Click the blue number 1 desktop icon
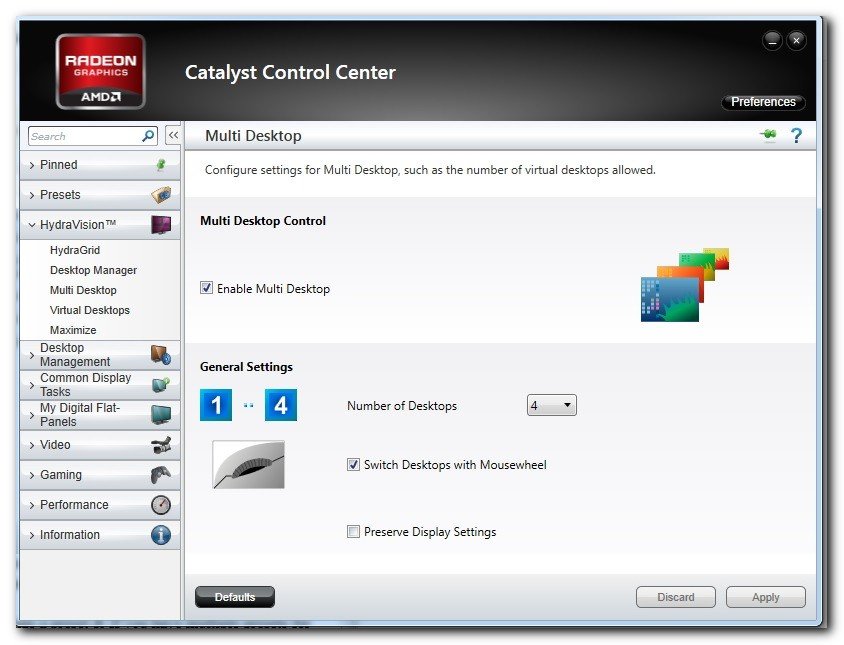This screenshot has height=645, width=844. [216, 405]
